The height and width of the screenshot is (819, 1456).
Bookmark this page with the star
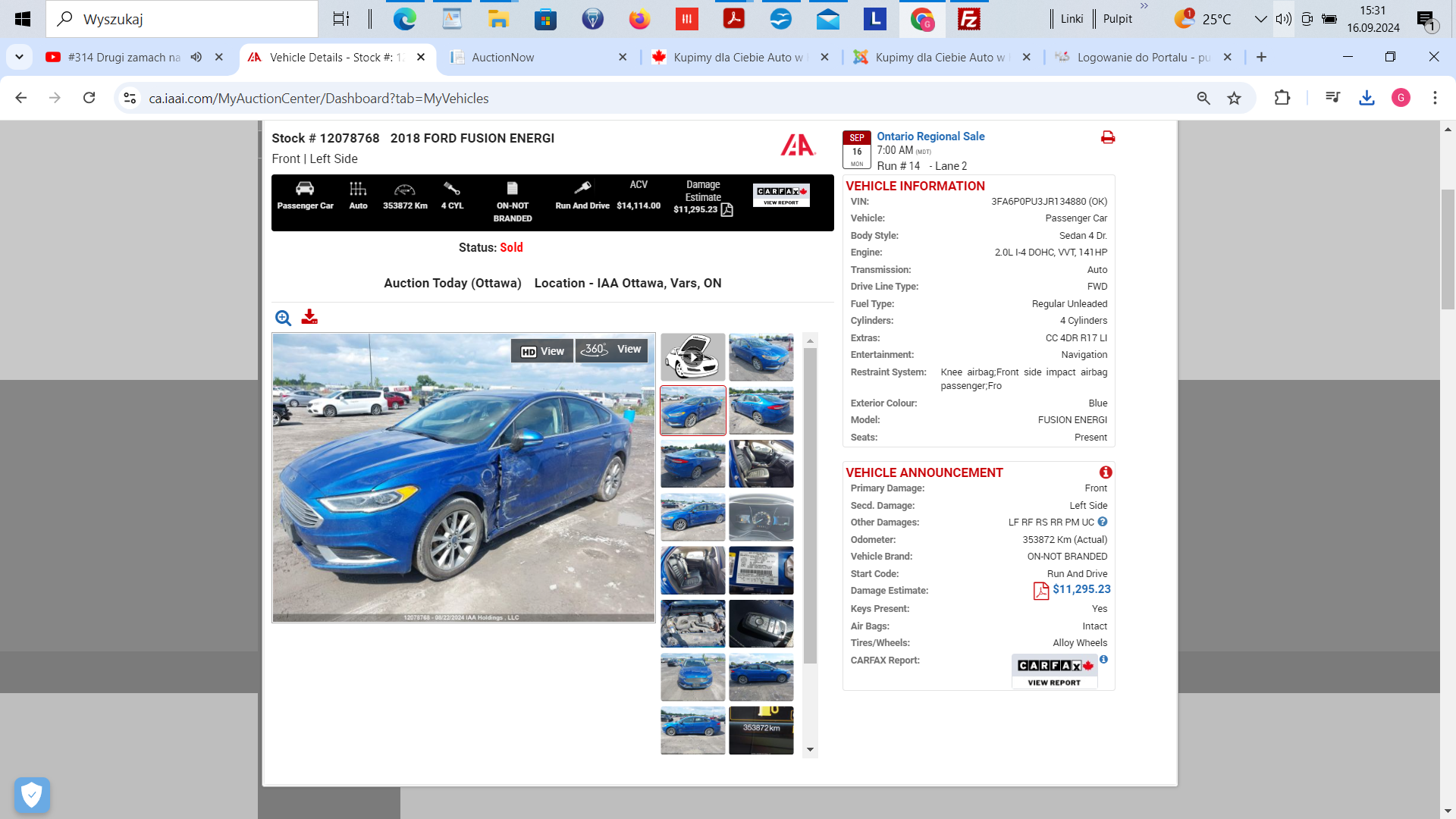pyautogui.click(x=1235, y=98)
